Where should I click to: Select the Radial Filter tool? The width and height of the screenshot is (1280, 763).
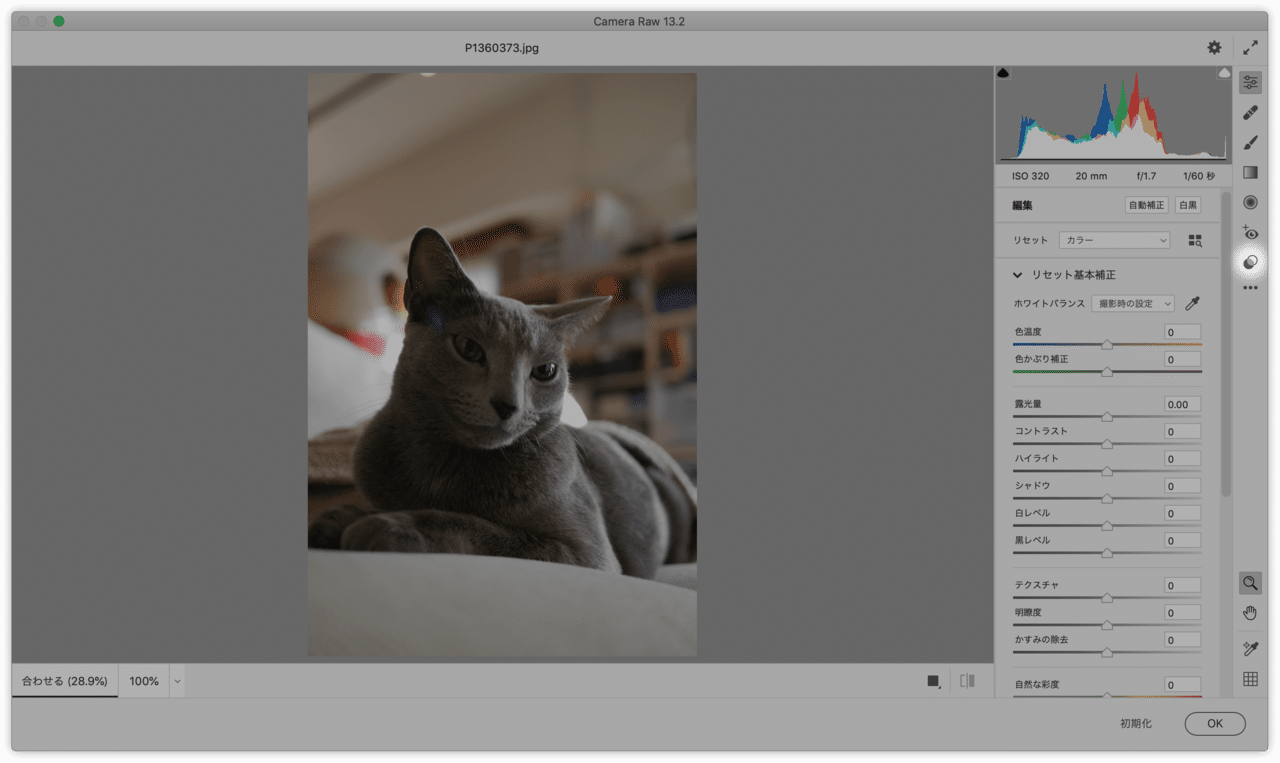1250,202
